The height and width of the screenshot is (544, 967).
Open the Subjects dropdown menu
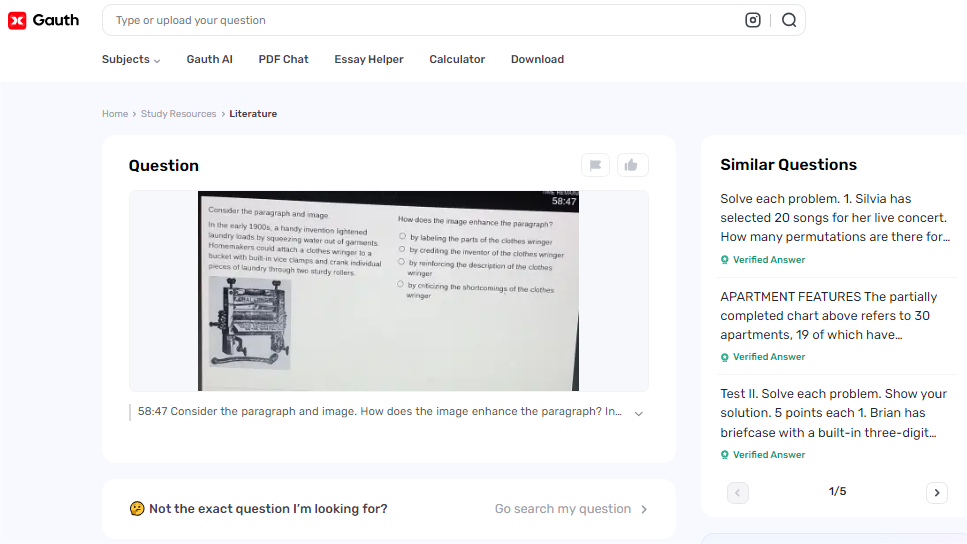pos(131,59)
